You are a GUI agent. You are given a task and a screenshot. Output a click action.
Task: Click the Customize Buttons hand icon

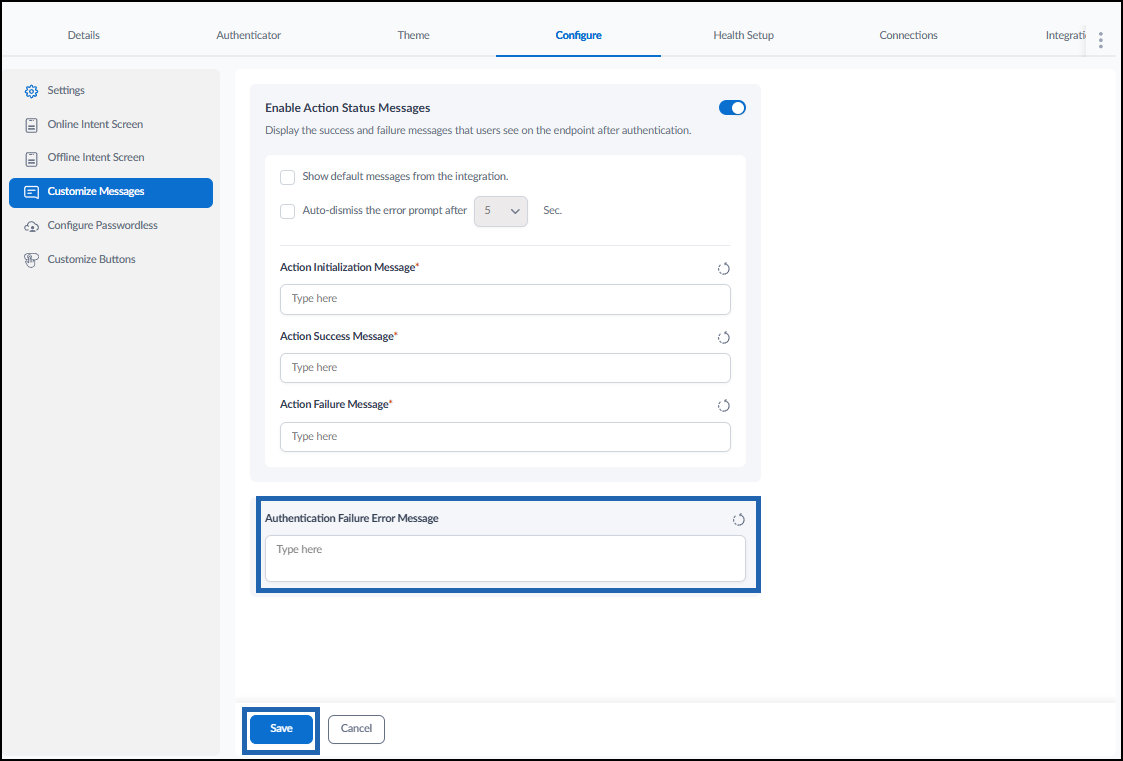[31, 261]
